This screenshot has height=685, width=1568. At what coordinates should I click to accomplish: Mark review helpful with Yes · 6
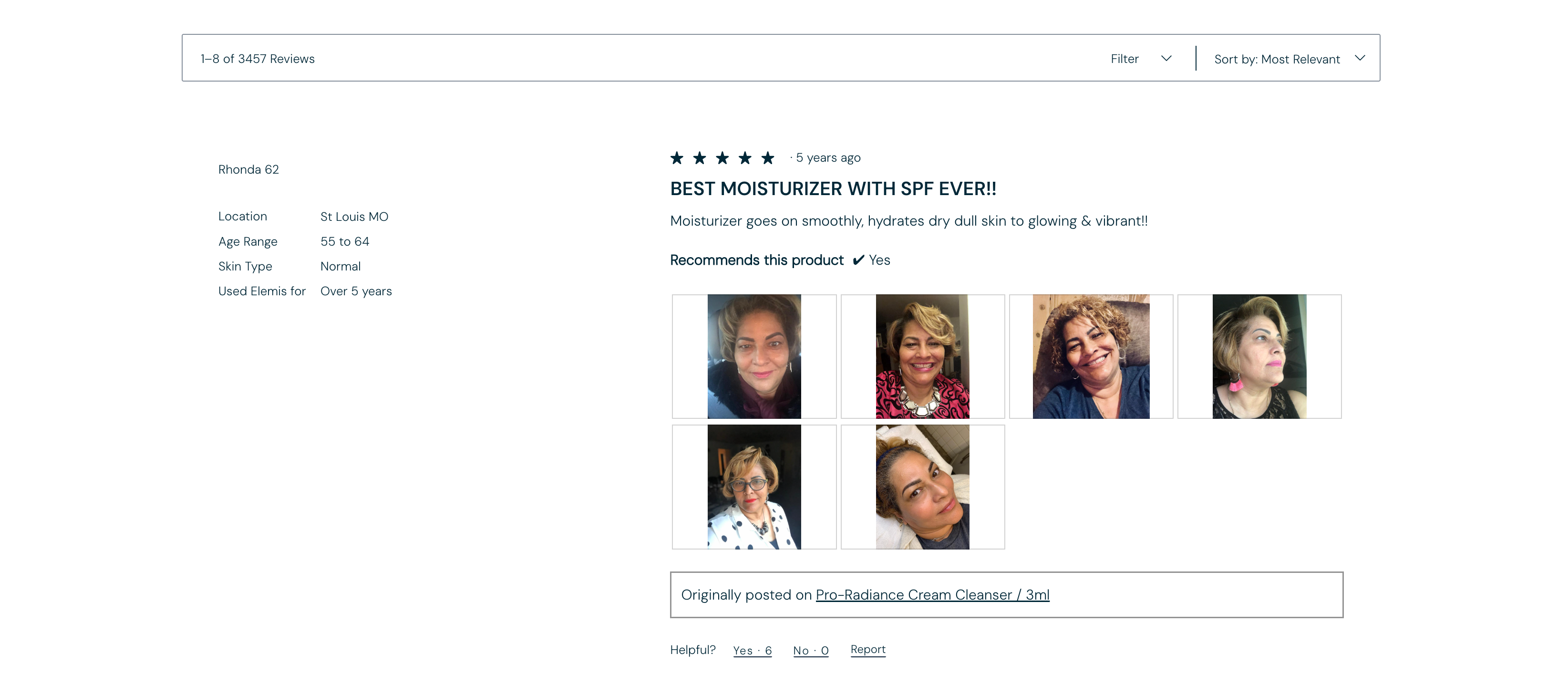[753, 650]
